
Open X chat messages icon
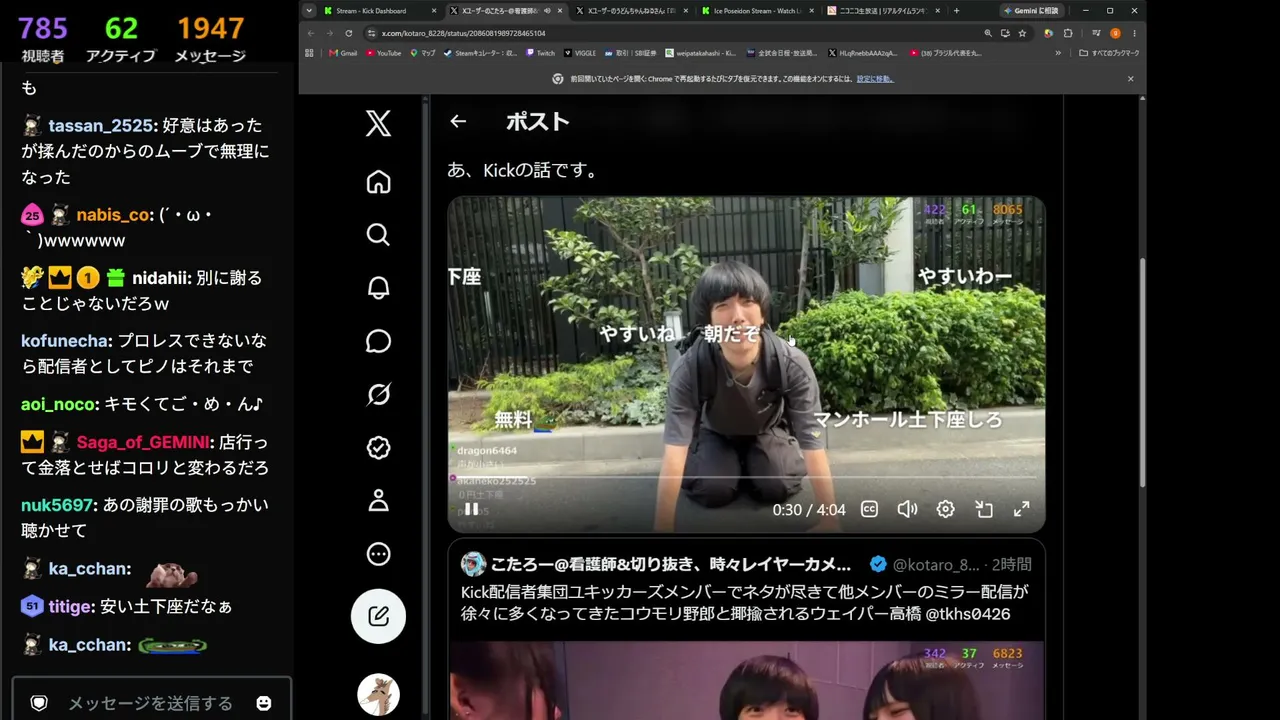(x=378, y=341)
